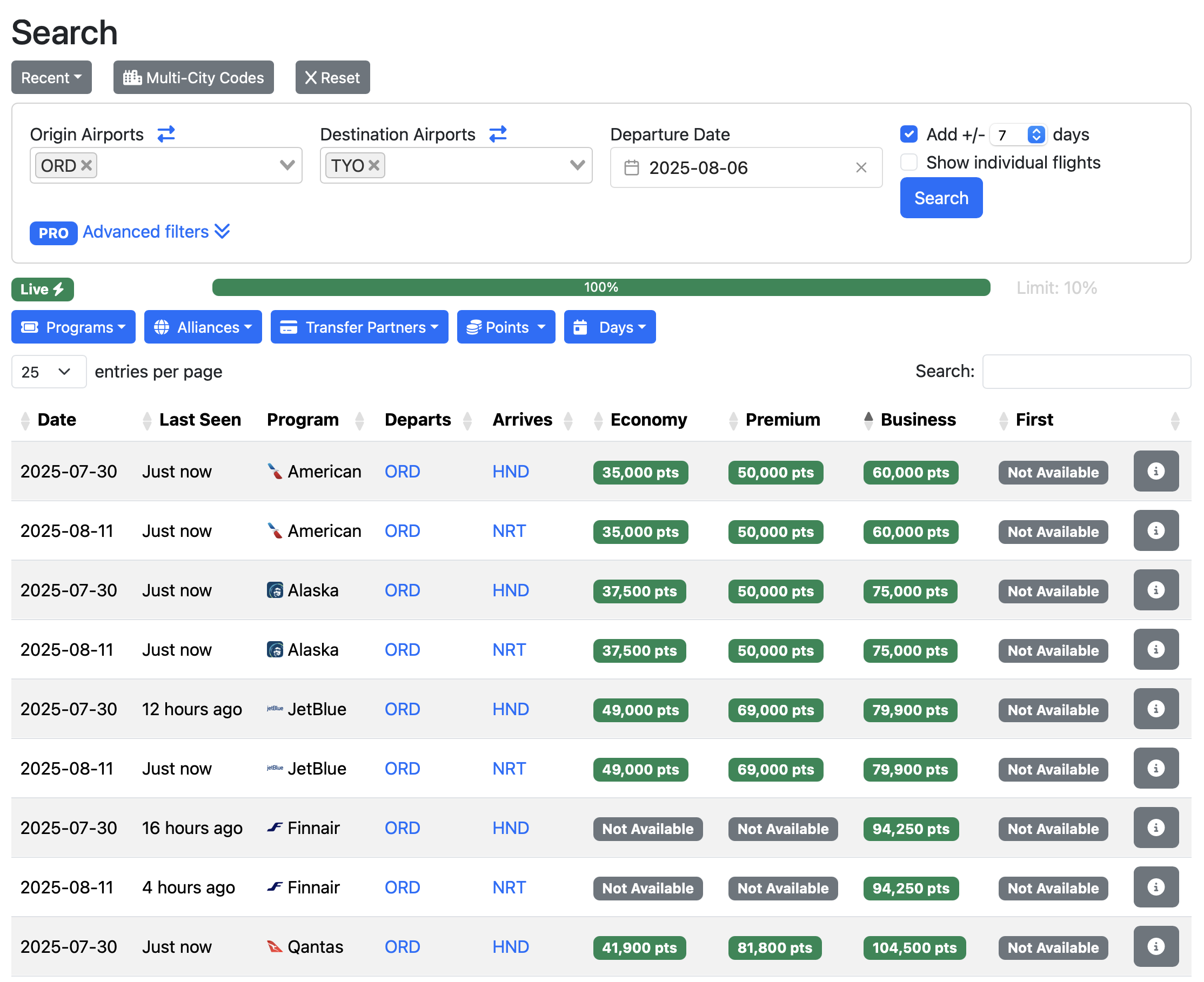
Task: Click 41,900 pts Economy badge for Qantas
Action: click(639, 948)
